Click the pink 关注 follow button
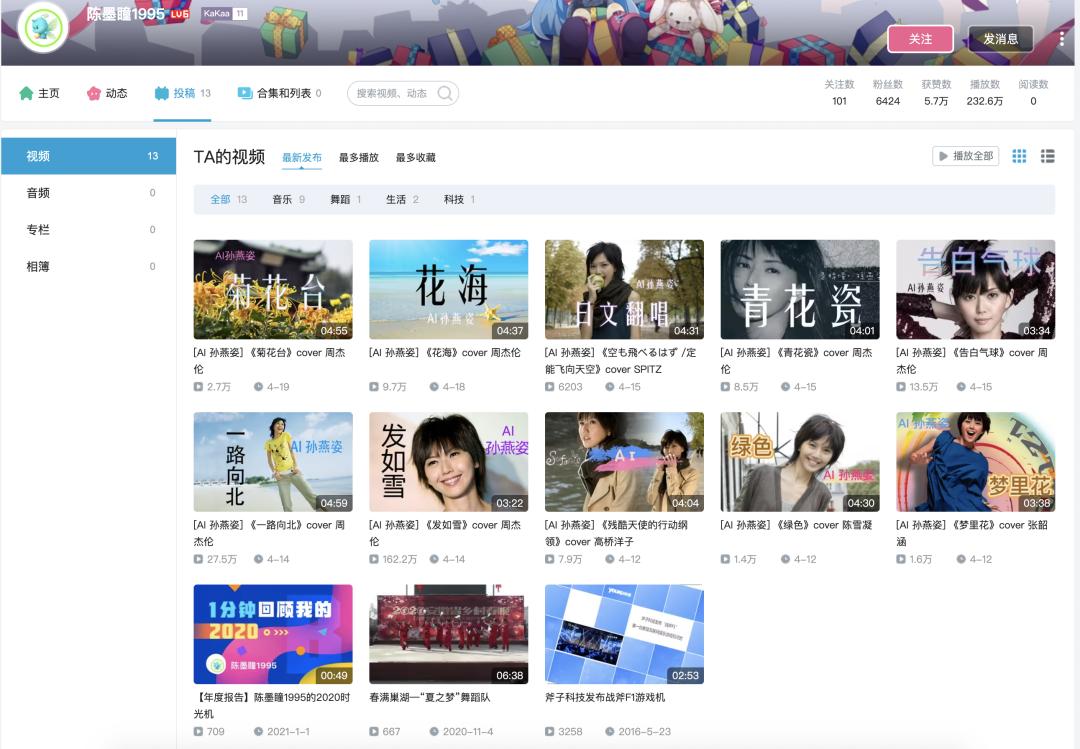This screenshot has height=749, width=1080. pos(920,37)
